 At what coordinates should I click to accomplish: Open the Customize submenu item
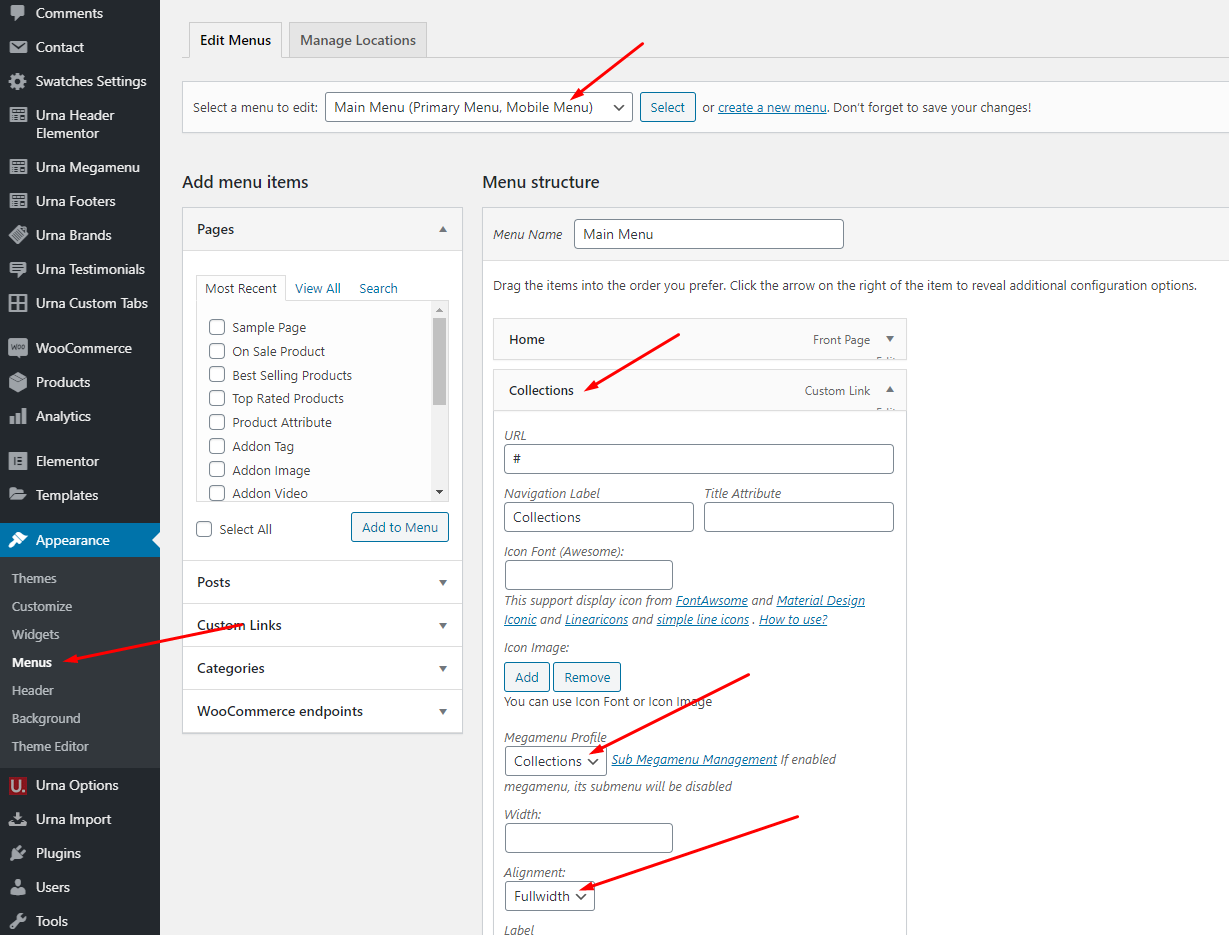[42, 606]
